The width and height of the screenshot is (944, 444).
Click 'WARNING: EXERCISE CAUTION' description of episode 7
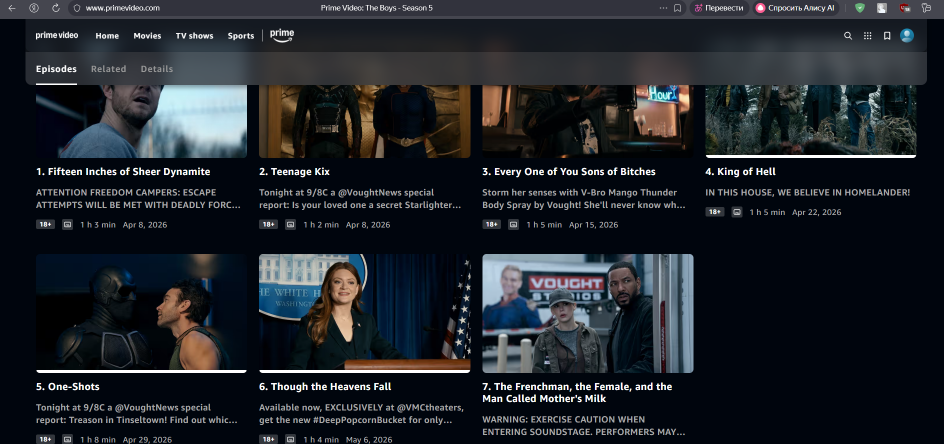[x=584, y=425]
